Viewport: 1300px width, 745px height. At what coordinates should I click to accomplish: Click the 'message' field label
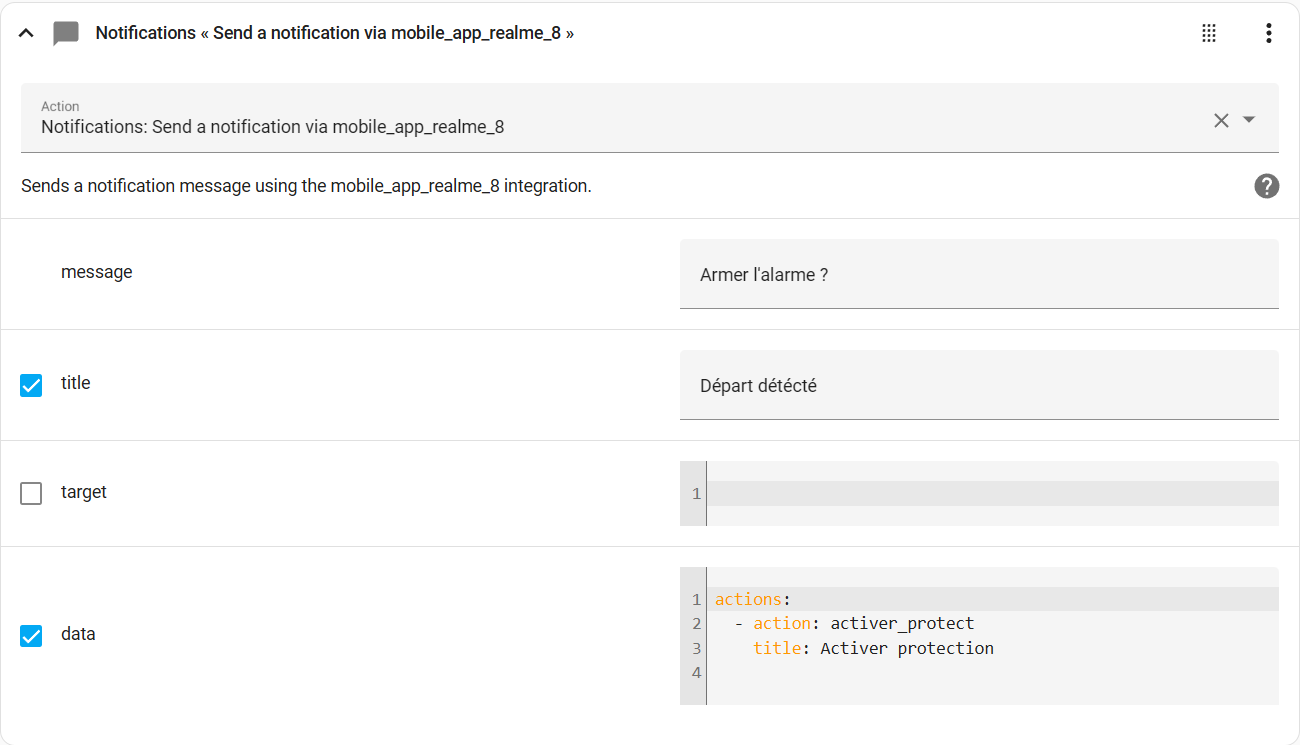pos(97,272)
